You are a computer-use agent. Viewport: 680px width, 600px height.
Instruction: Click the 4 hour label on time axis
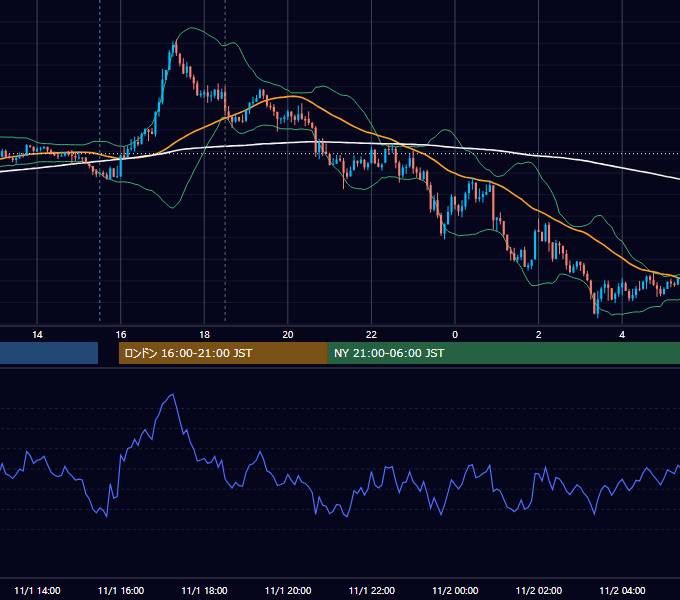622,335
